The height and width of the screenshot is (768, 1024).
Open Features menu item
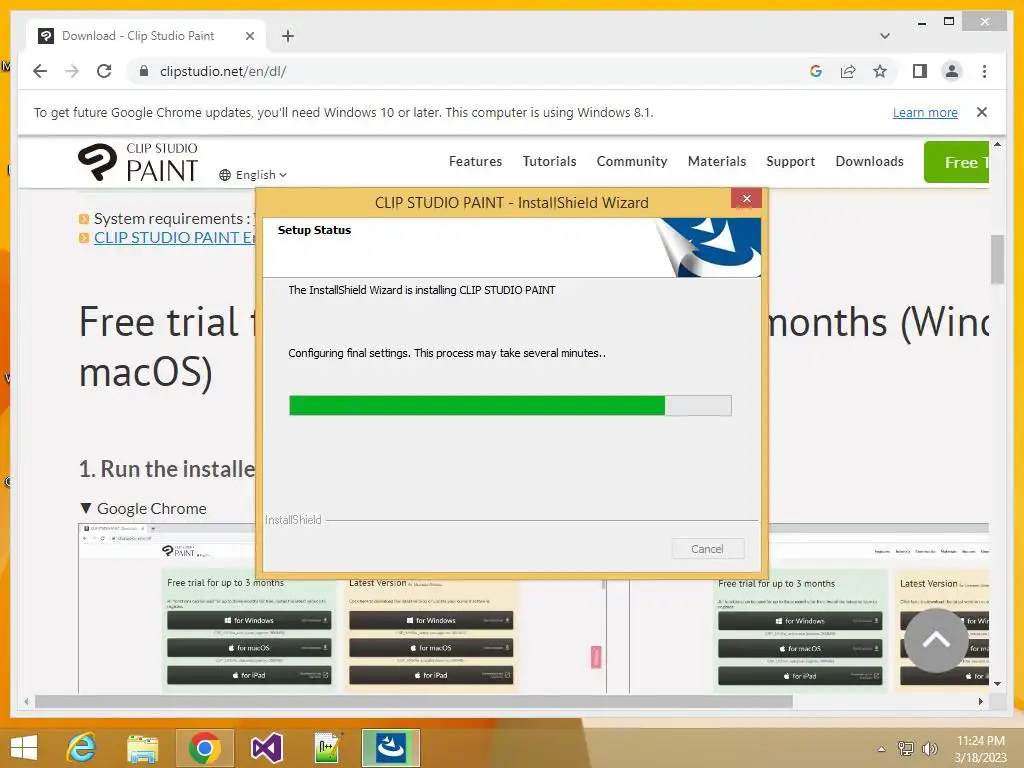click(475, 161)
